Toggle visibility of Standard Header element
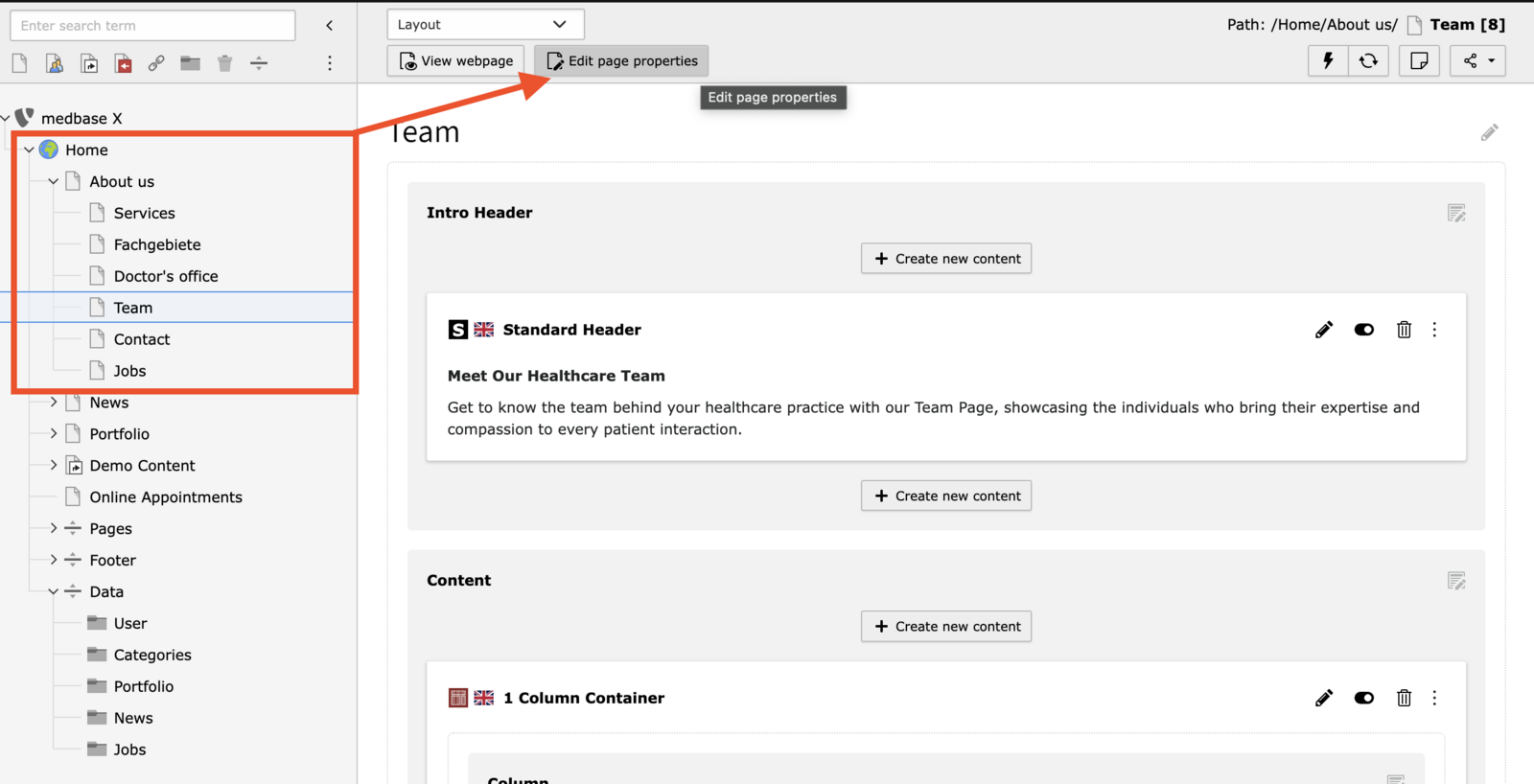Screen dimensions: 1534x784 click(1363, 330)
